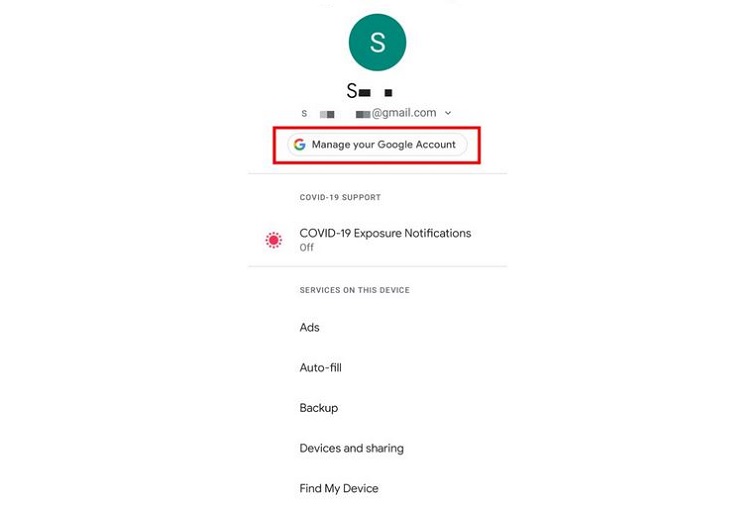750x507 pixels.
Task: Open the Backup settings
Action: [x=319, y=408]
